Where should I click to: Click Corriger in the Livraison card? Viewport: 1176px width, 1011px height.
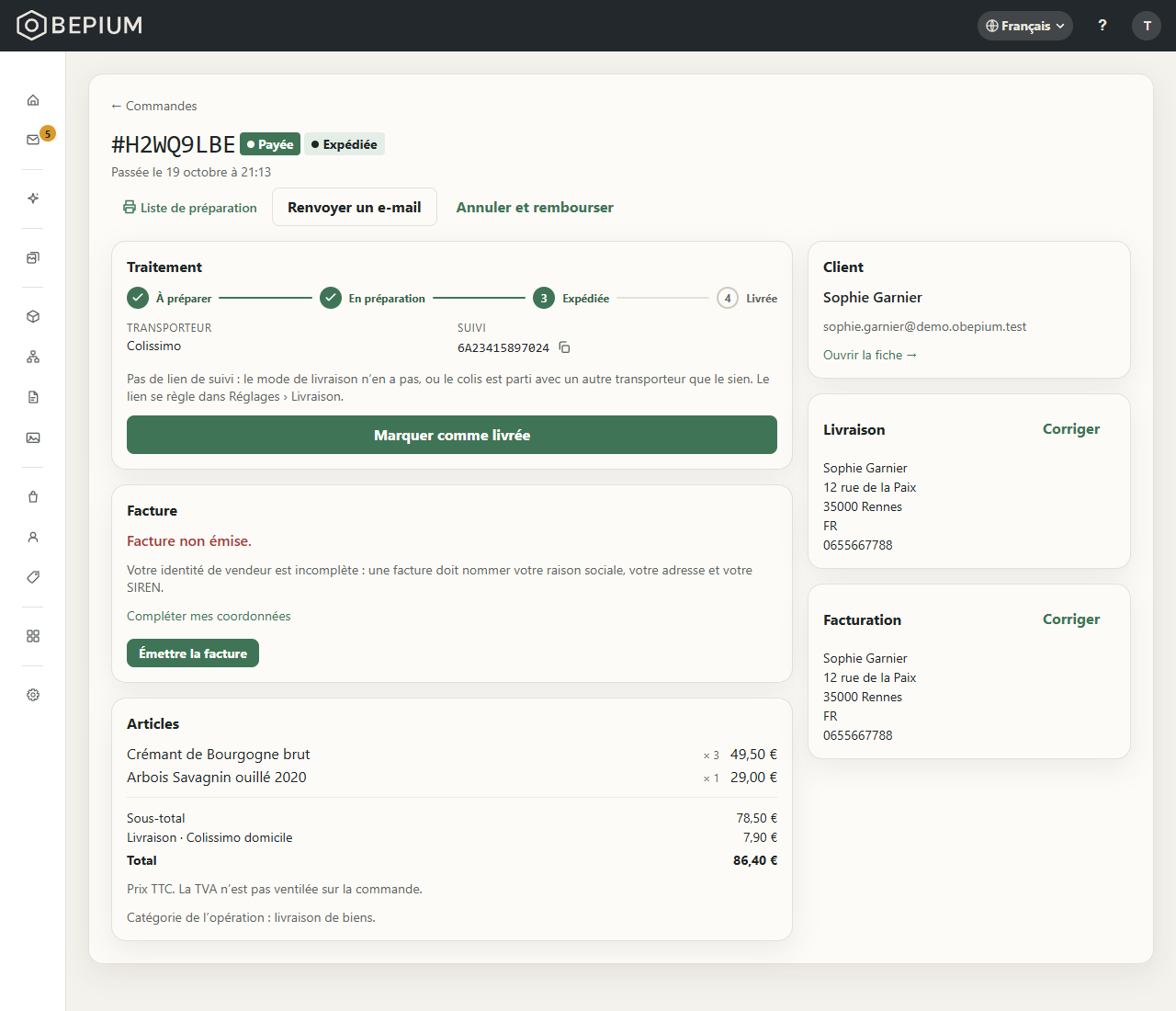pos(1071,429)
